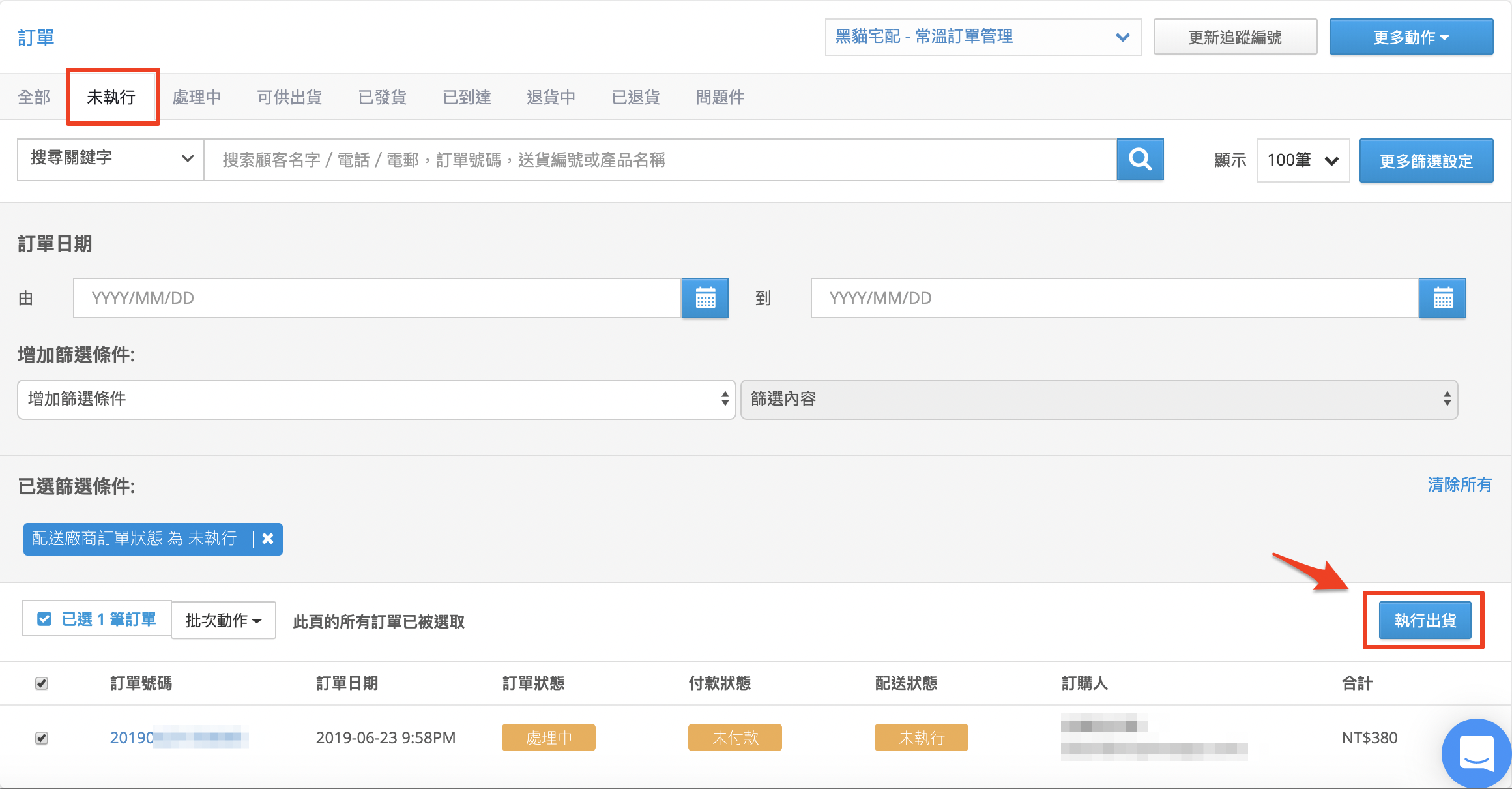Open the 搜尋關鍵字 dropdown

(111, 159)
